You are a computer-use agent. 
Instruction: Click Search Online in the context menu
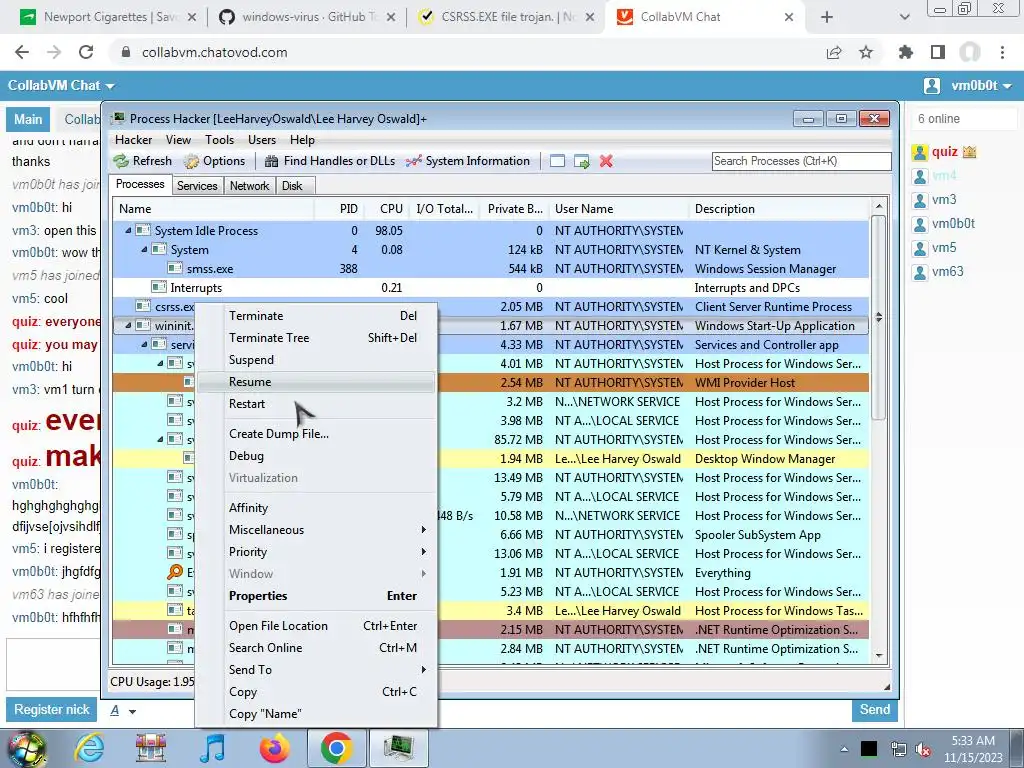point(316,648)
